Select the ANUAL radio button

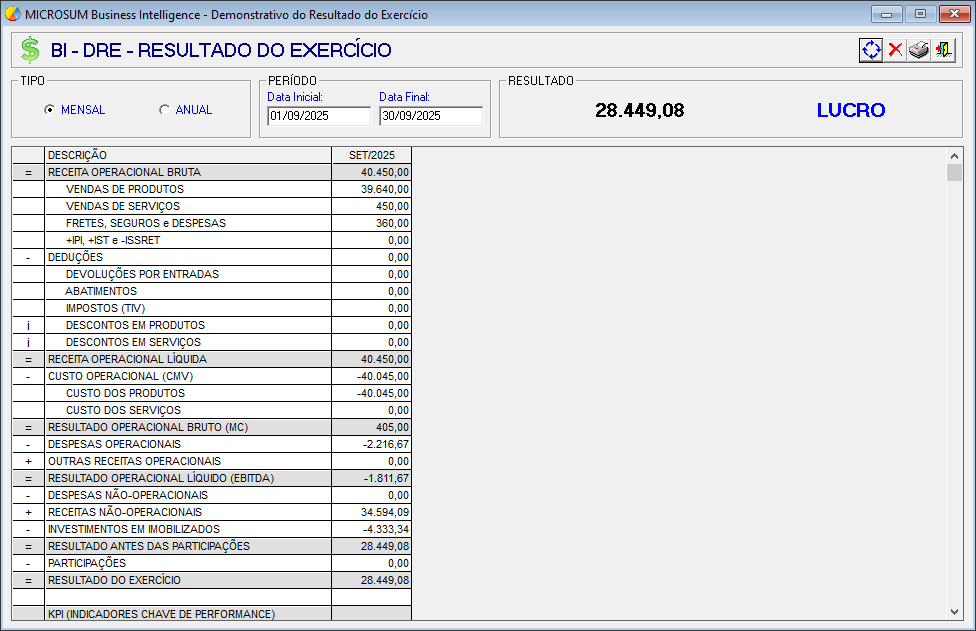[x=164, y=110]
